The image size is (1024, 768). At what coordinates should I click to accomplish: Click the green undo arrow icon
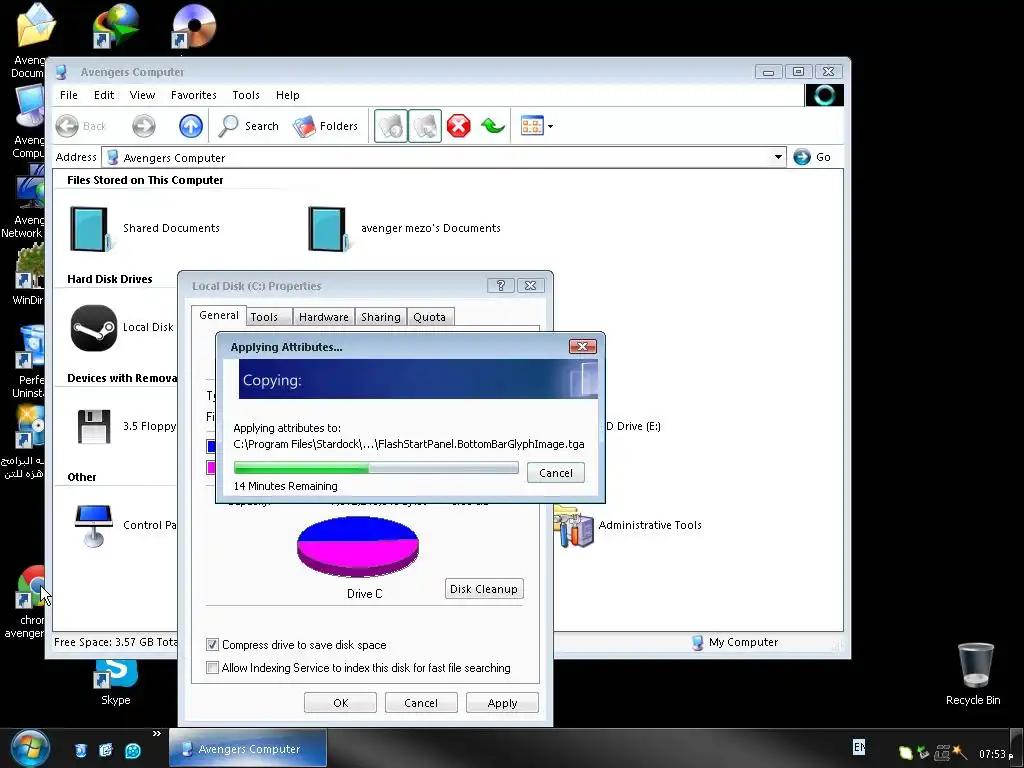(x=493, y=125)
